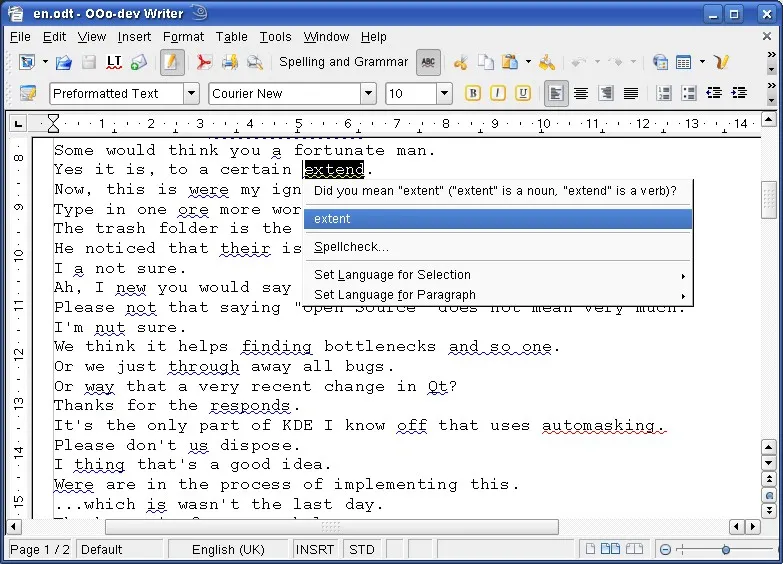Choose the "extent" suggestion in context menu
Viewport: 783px width, 564px height.
click(x=498, y=219)
